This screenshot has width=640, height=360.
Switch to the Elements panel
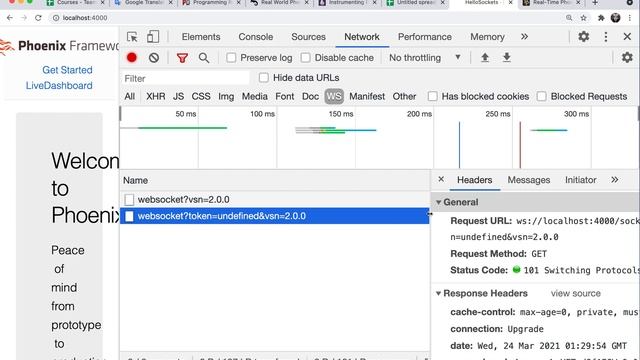pos(201,37)
